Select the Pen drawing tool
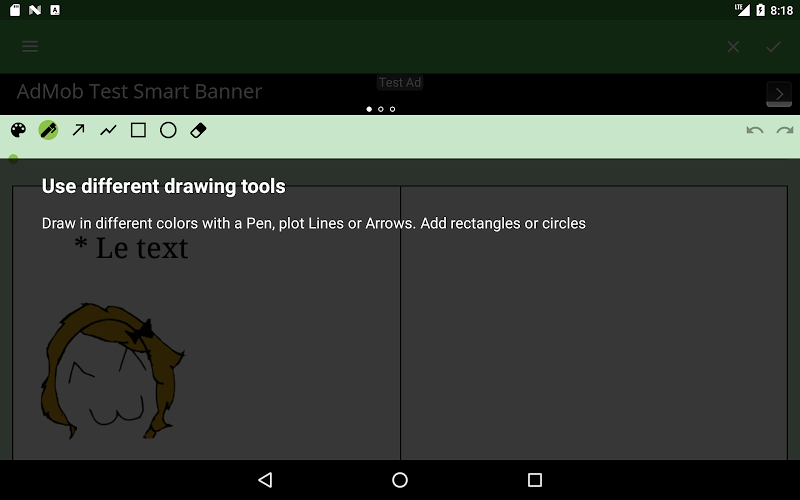The width and height of the screenshot is (800, 500). click(48, 130)
